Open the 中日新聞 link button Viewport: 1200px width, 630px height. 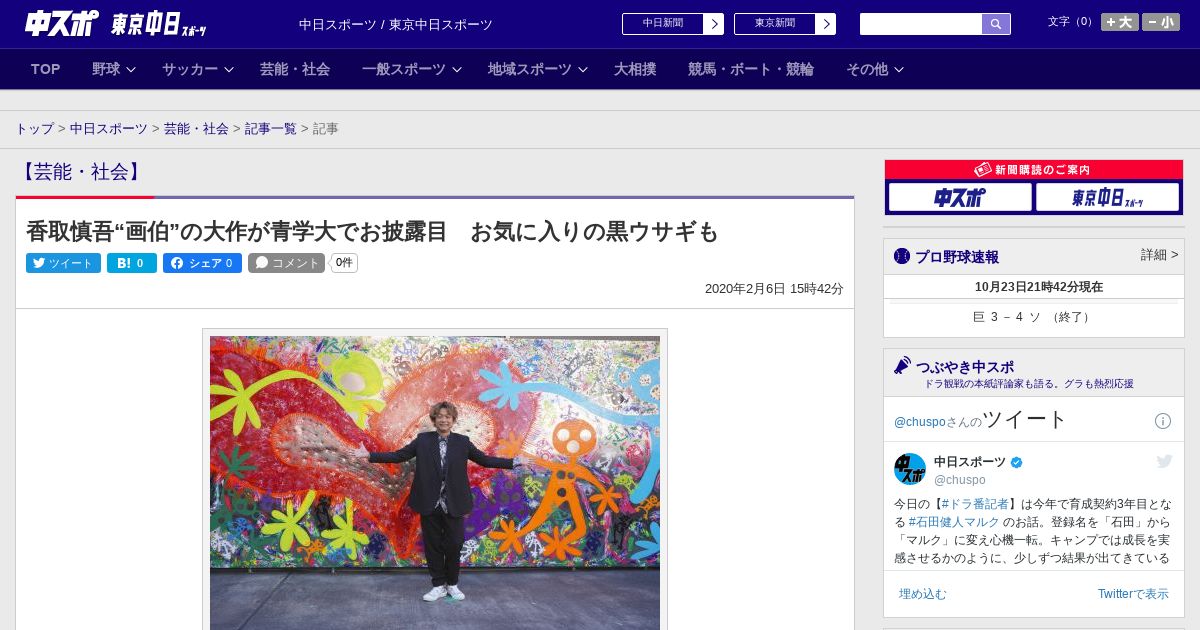[663, 24]
